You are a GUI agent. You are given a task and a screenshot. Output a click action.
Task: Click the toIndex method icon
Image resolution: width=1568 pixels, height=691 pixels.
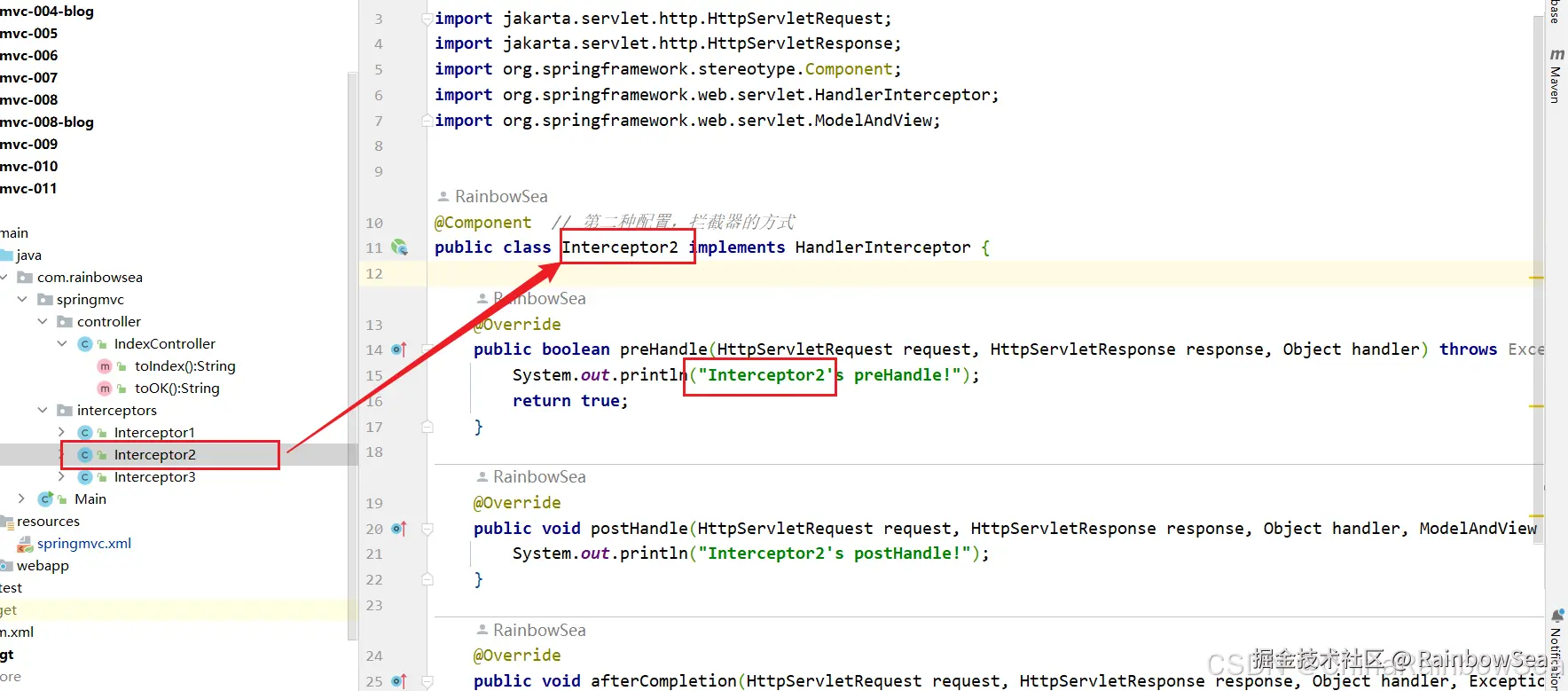(x=105, y=366)
